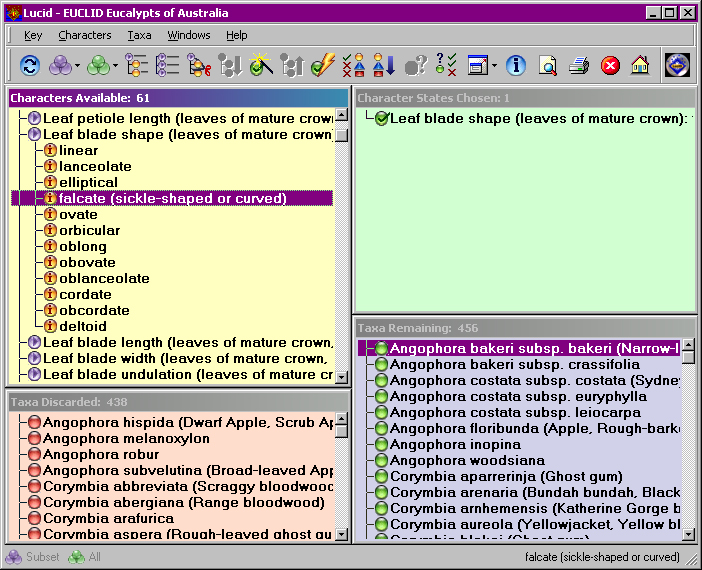Expand Leaf blade width character
The height and width of the screenshot is (570, 702).
tap(34, 358)
